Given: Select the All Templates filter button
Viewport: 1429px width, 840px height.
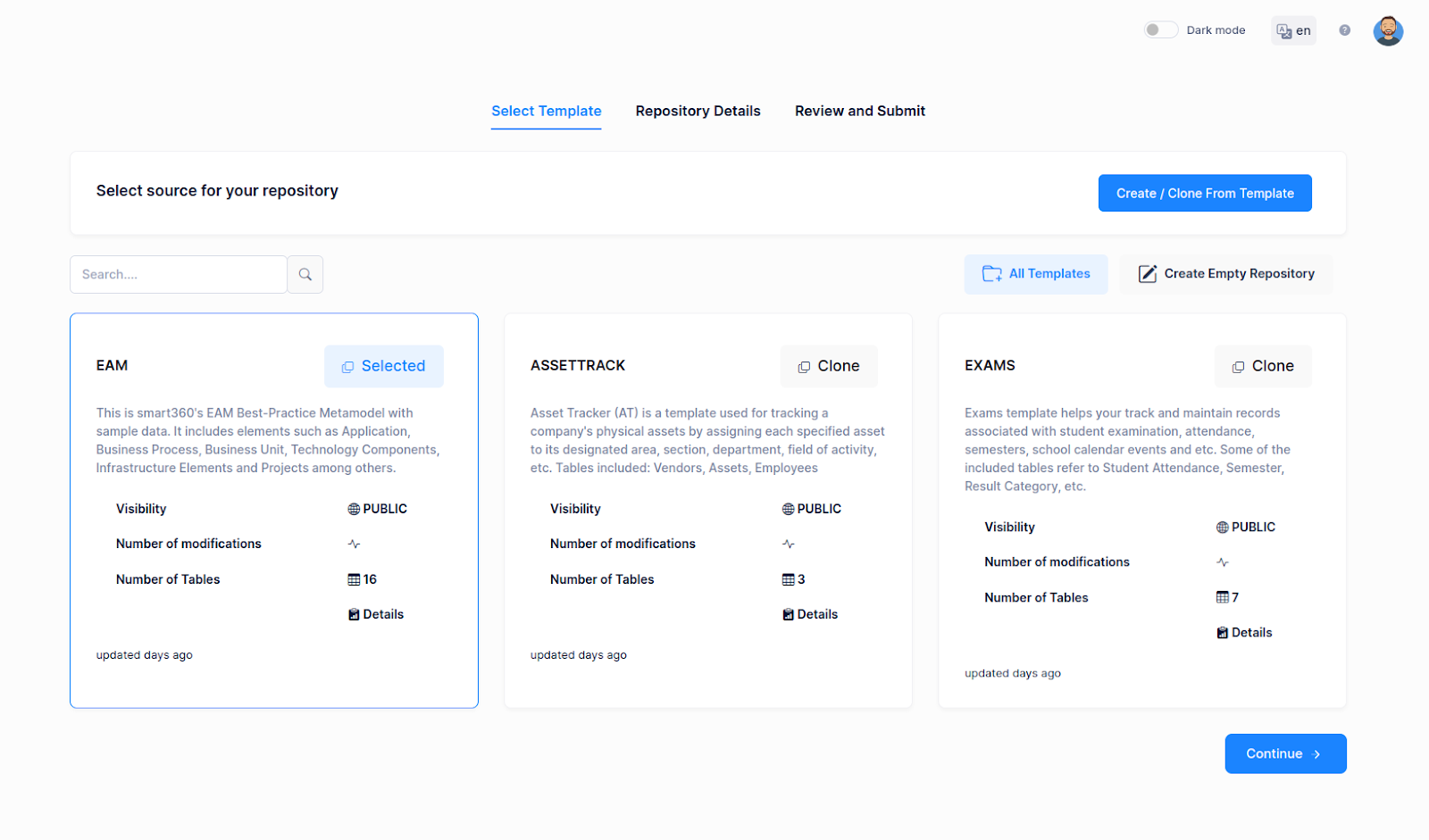Looking at the screenshot, I should click(1036, 274).
